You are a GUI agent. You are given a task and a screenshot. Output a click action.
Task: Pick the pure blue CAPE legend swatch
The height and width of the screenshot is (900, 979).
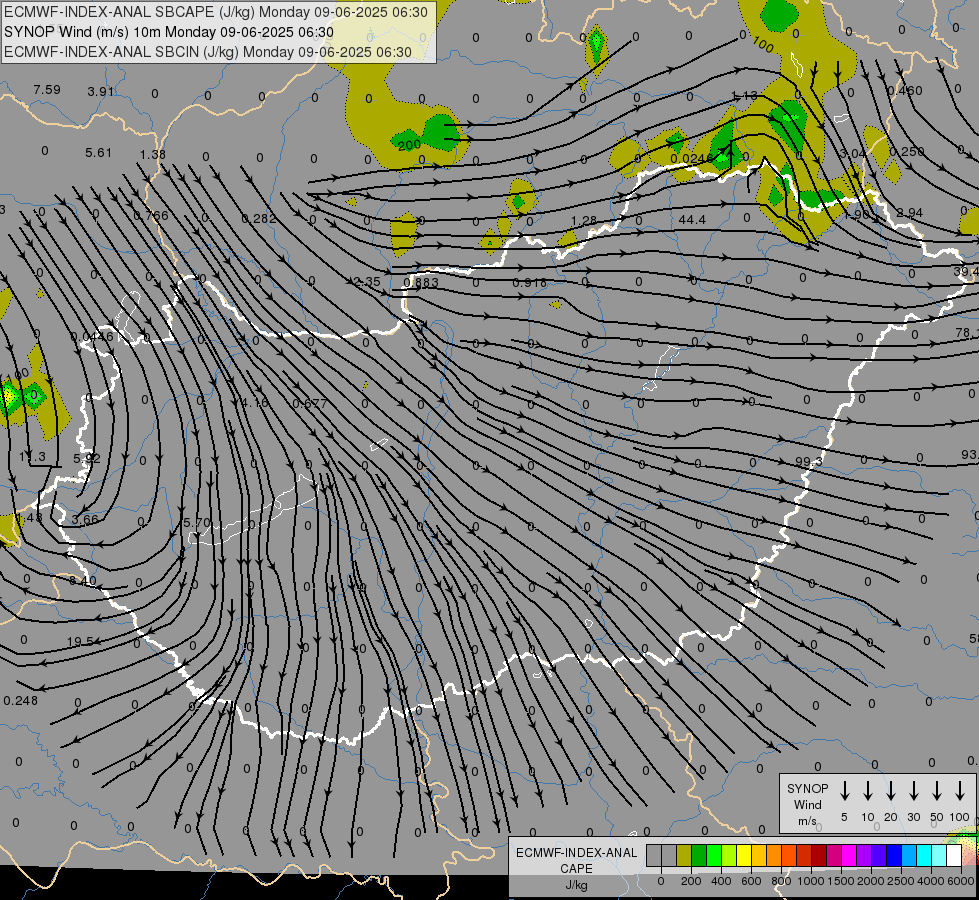(894, 856)
